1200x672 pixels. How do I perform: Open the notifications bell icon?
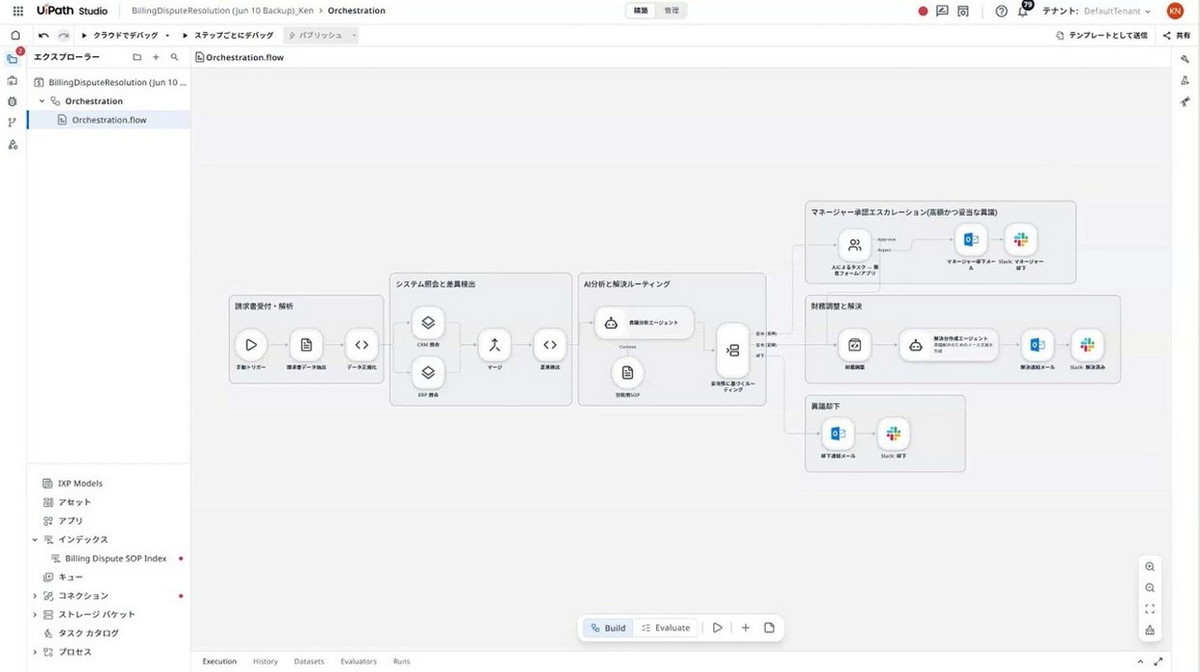[1023, 11]
